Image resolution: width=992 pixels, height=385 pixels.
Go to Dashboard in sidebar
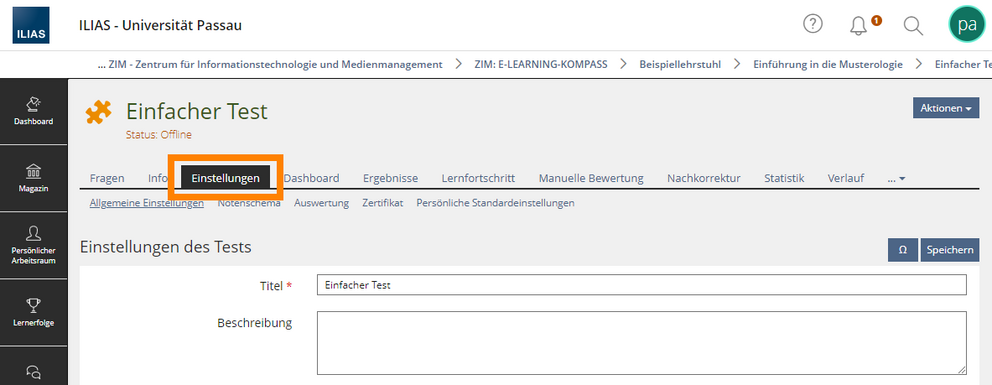pos(34,111)
